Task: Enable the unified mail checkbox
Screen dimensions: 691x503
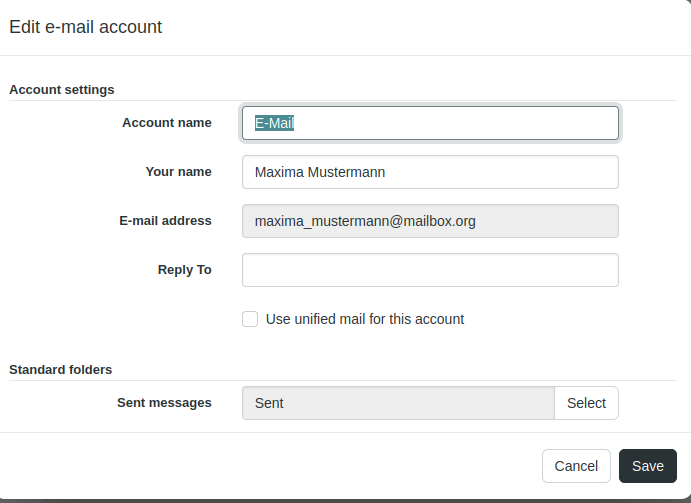Action: pyautogui.click(x=250, y=319)
